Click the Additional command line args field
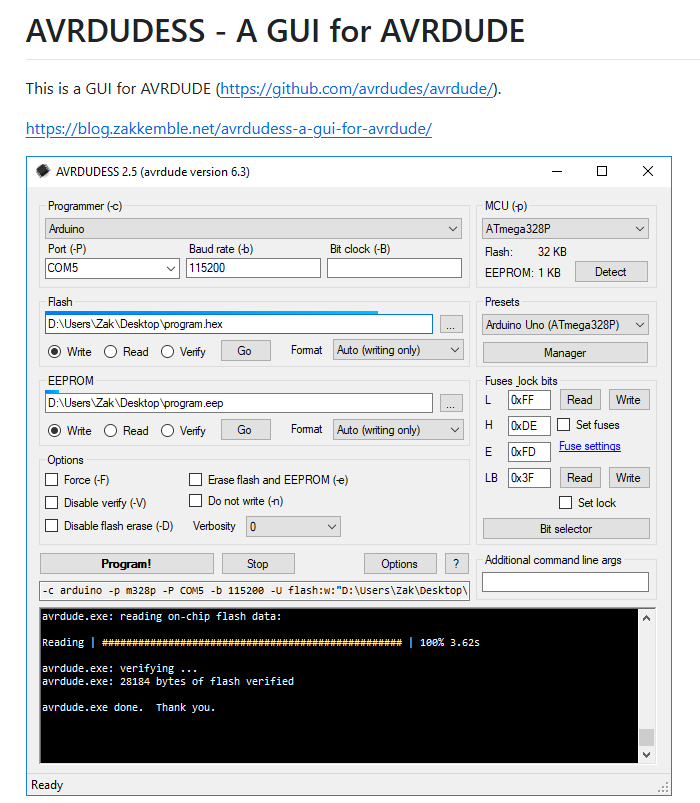The width and height of the screenshot is (700, 803). tap(565, 582)
